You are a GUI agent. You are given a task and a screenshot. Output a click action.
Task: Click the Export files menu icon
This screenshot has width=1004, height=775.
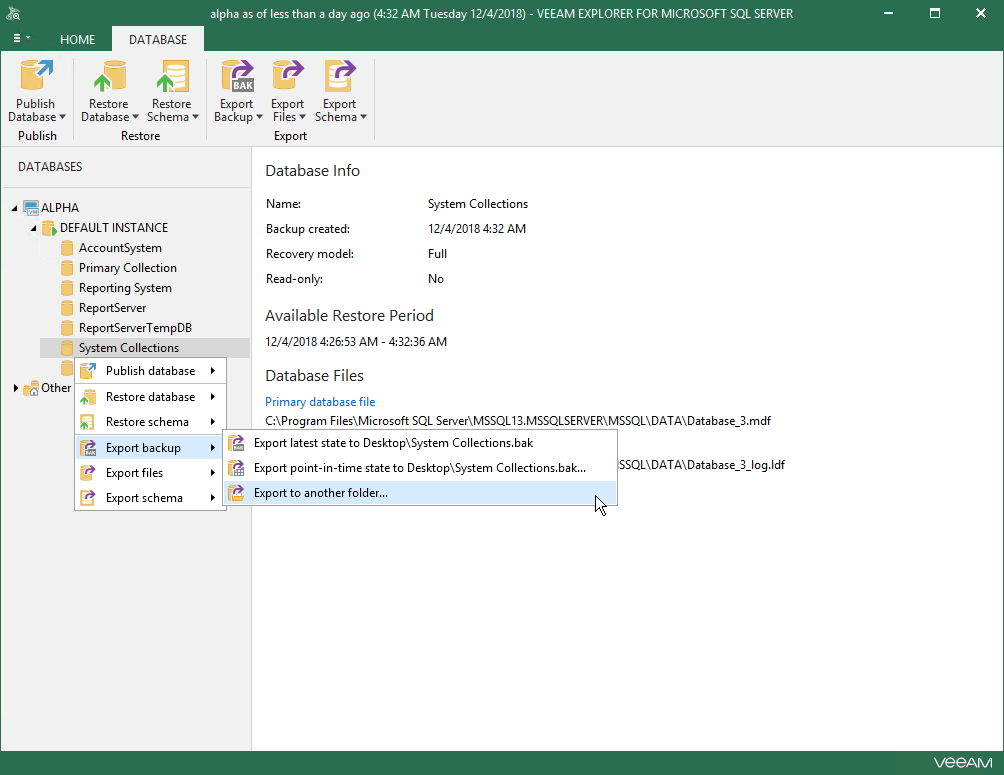coord(88,473)
